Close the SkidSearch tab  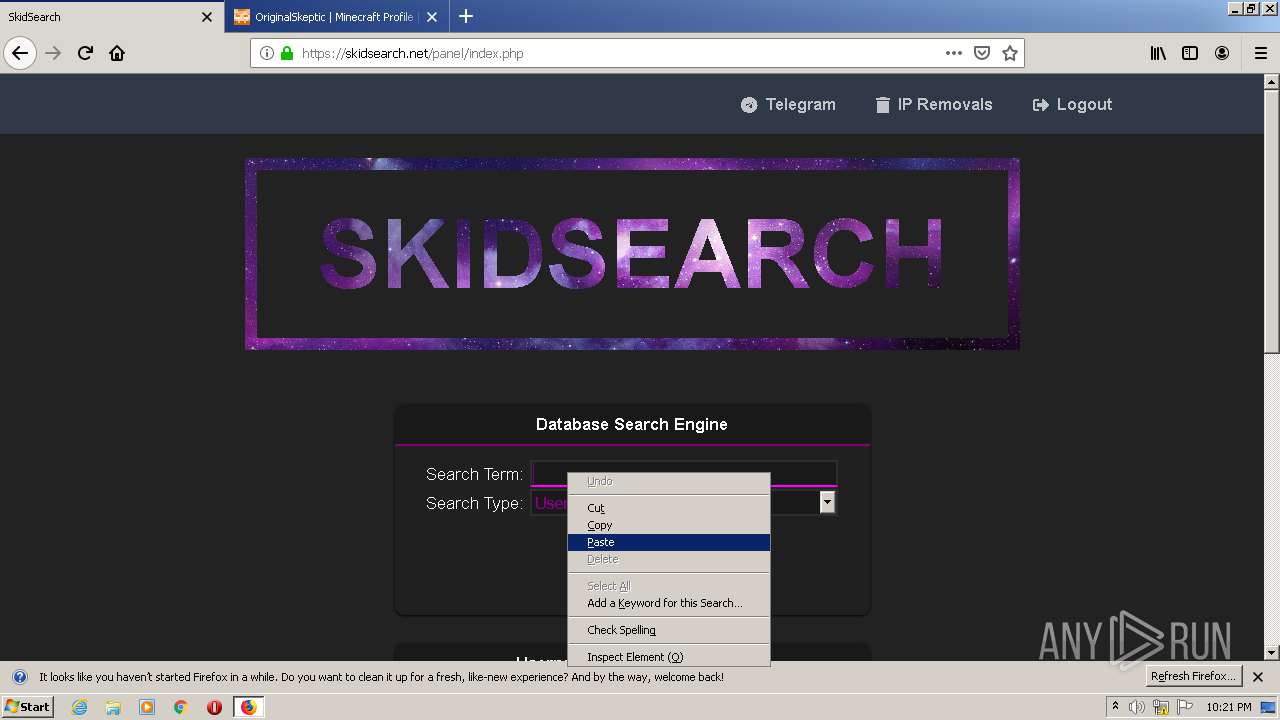point(207,17)
